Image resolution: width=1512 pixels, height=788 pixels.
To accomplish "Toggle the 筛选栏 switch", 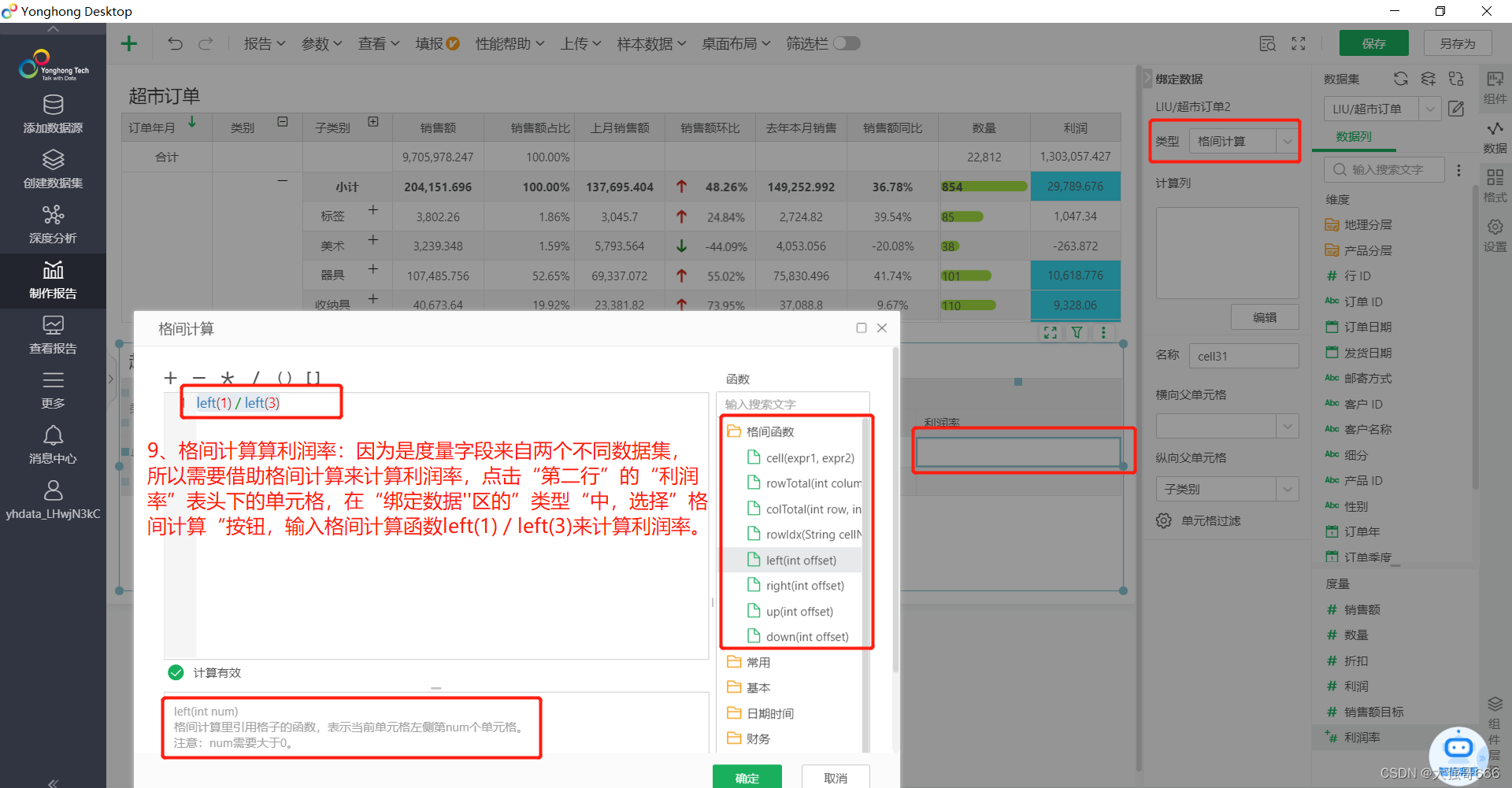I will click(847, 43).
